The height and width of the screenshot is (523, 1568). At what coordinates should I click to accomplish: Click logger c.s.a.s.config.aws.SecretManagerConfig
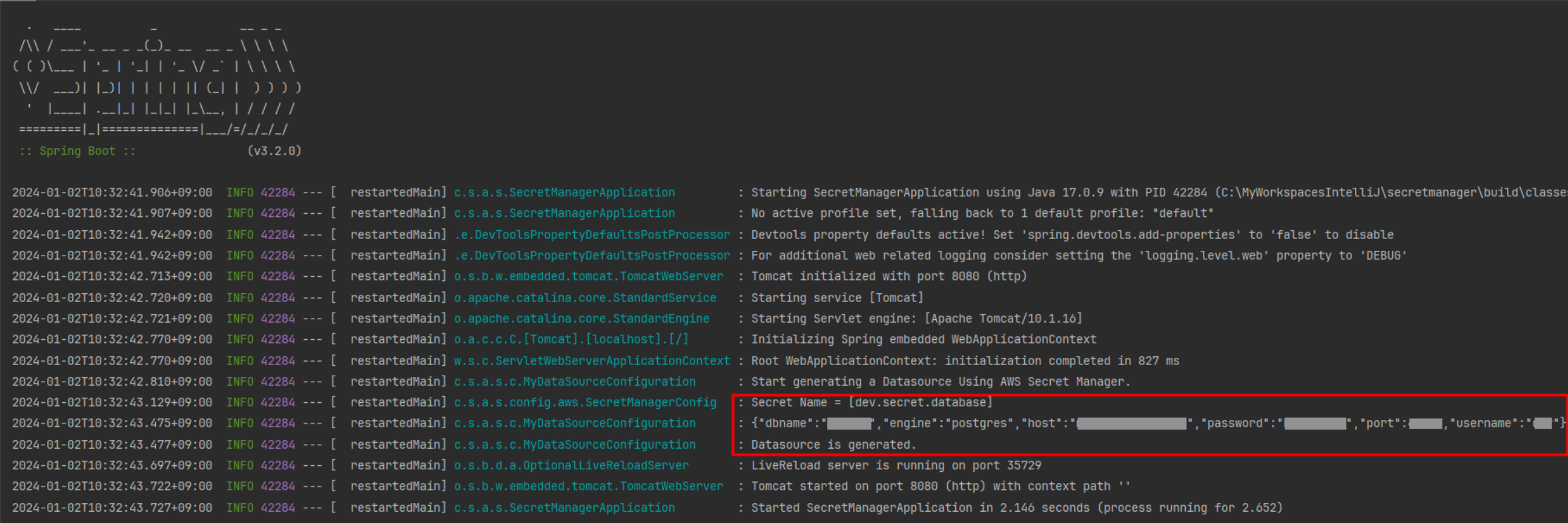(585, 402)
